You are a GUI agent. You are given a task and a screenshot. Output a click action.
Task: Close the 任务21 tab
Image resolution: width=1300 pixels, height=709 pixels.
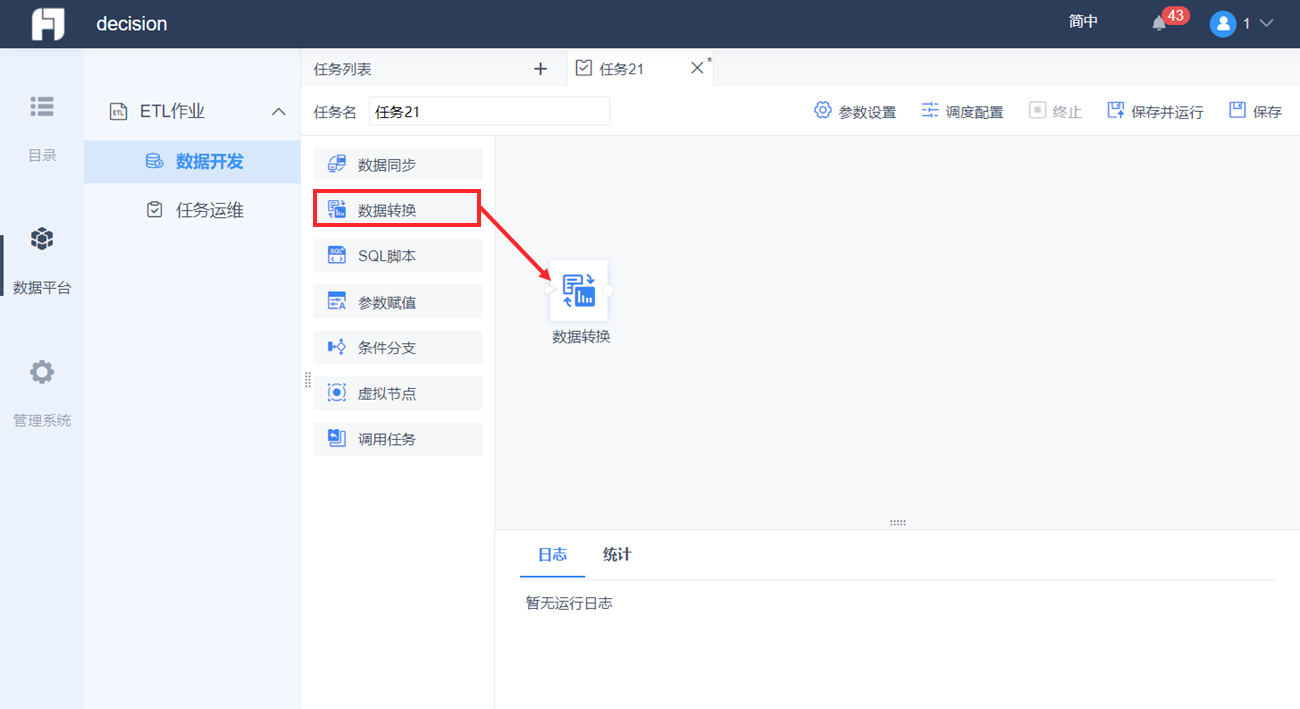point(697,68)
